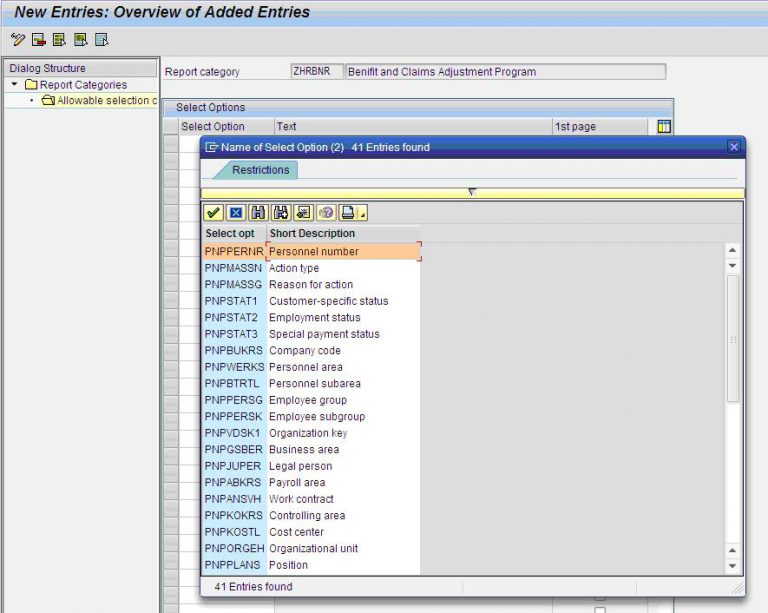Click the Select Options table title bar
Viewport: 768px width, 613px height.
pos(418,107)
